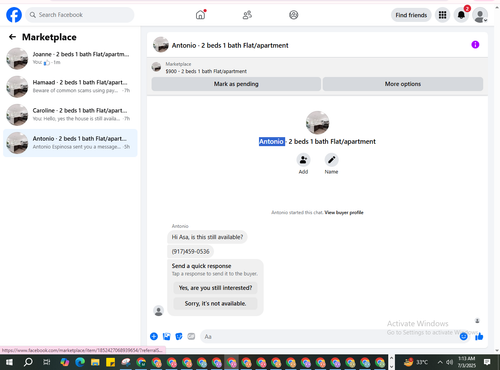Open the Groups icon in top navigation
500x370 pixels.
(294, 15)
